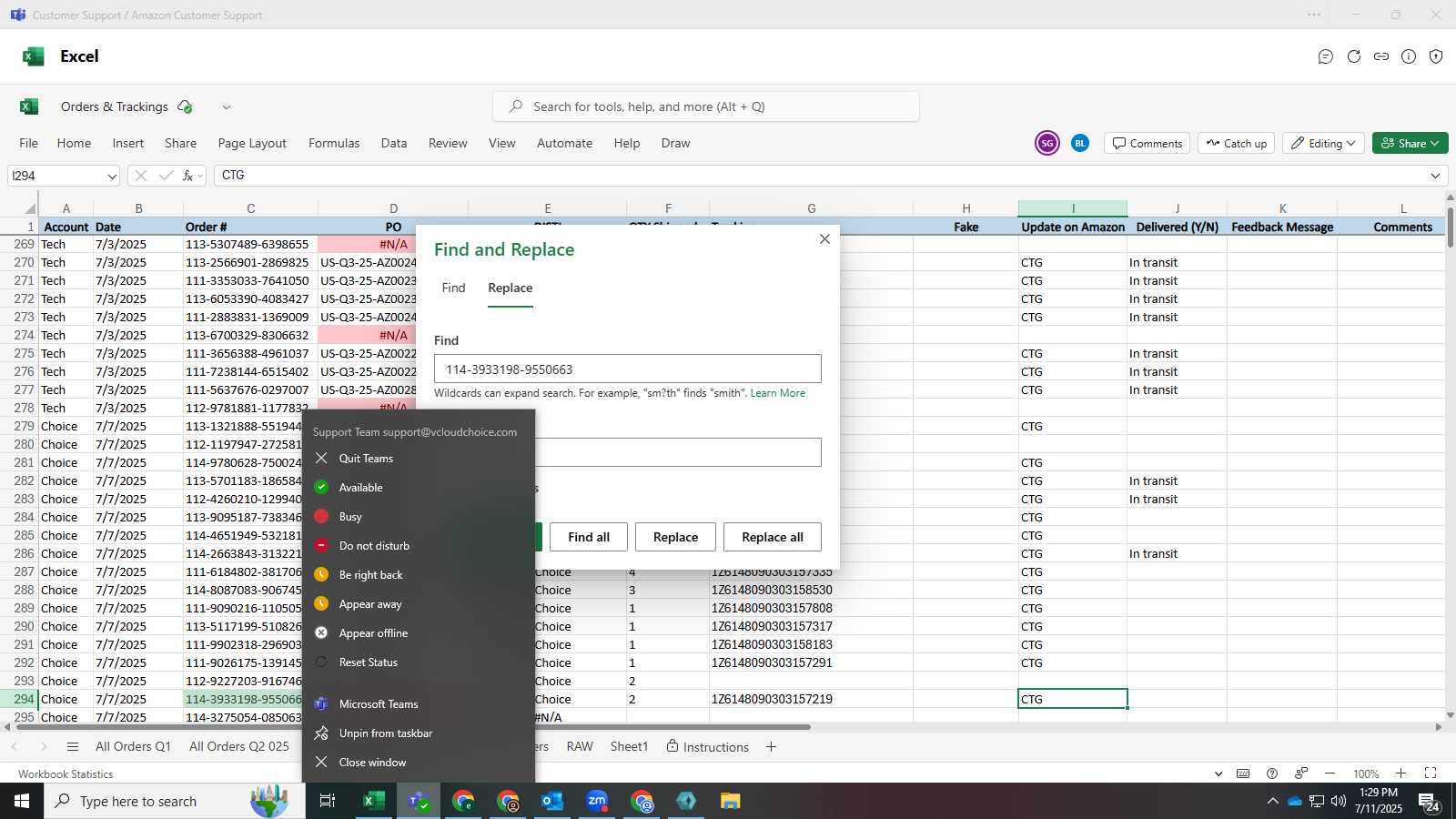Choose Unpin from taskbar option
This screenshot has height=819, width=1456.
[419, 733]
